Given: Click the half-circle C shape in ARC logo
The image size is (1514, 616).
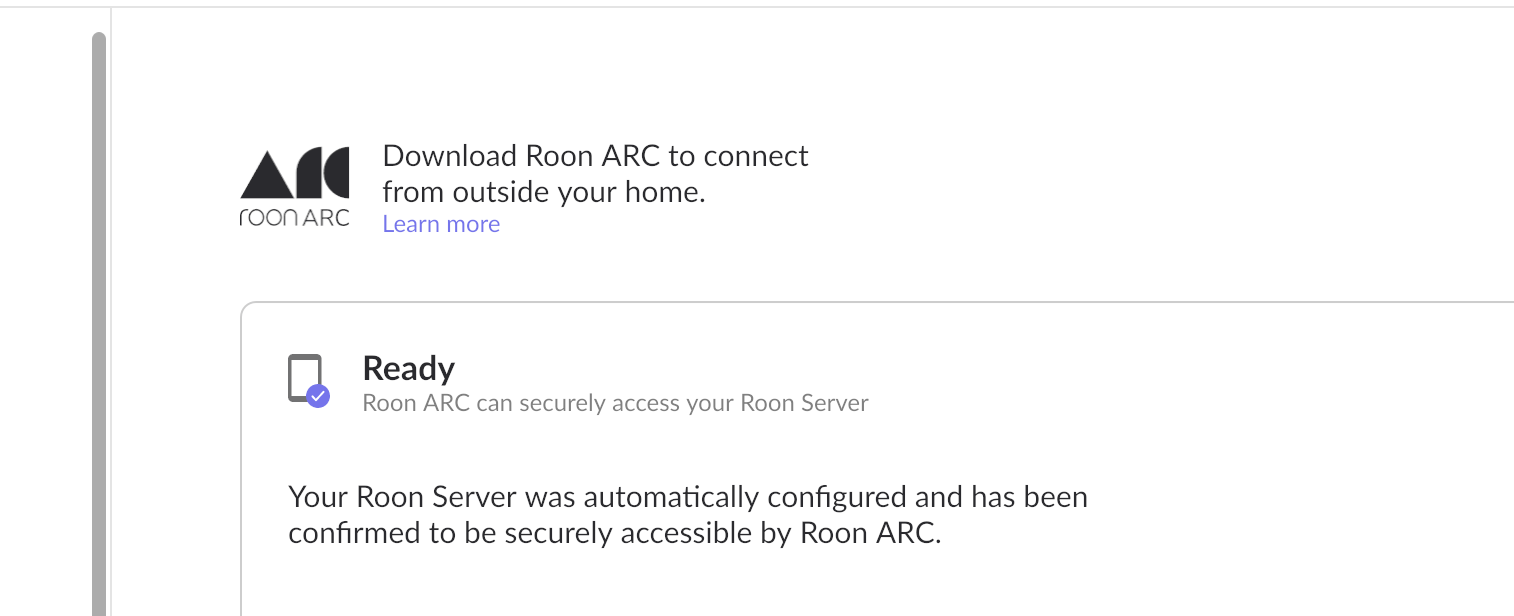Looking at the screenshot, I should click(338, 172).
